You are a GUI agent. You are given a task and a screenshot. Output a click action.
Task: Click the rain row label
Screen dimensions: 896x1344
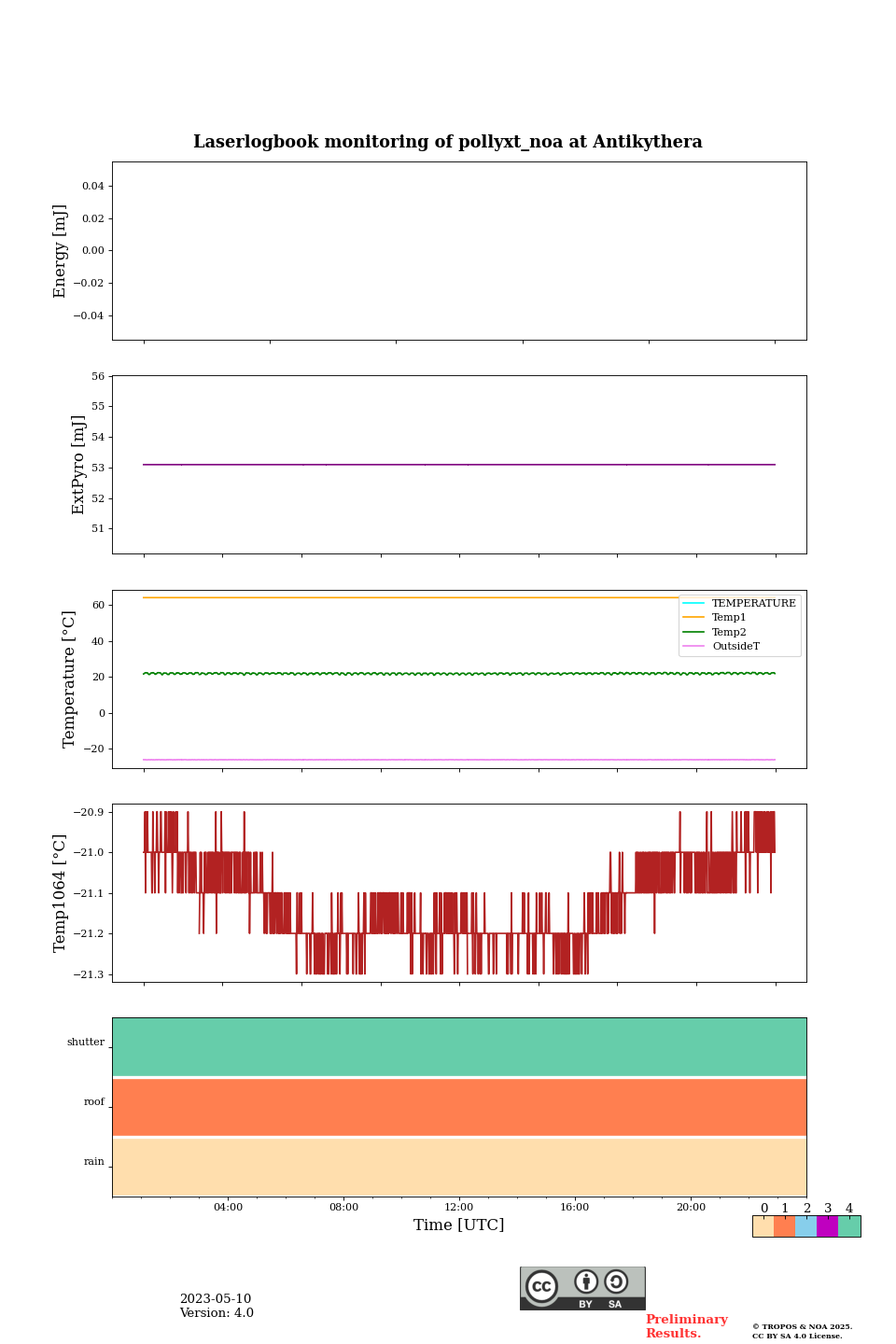94,1162
